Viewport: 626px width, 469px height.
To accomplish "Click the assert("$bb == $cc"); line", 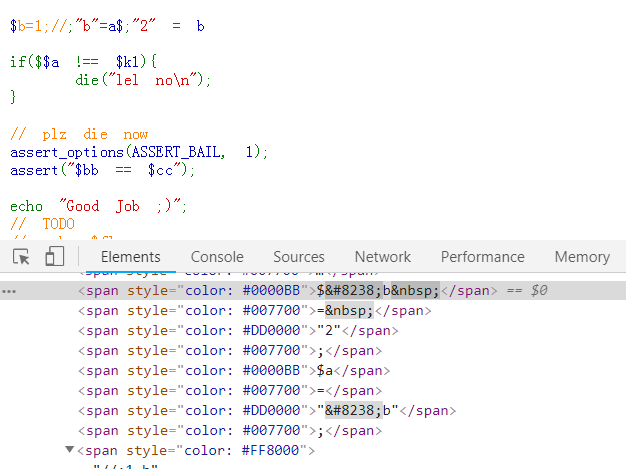I will tap(102, 170).
